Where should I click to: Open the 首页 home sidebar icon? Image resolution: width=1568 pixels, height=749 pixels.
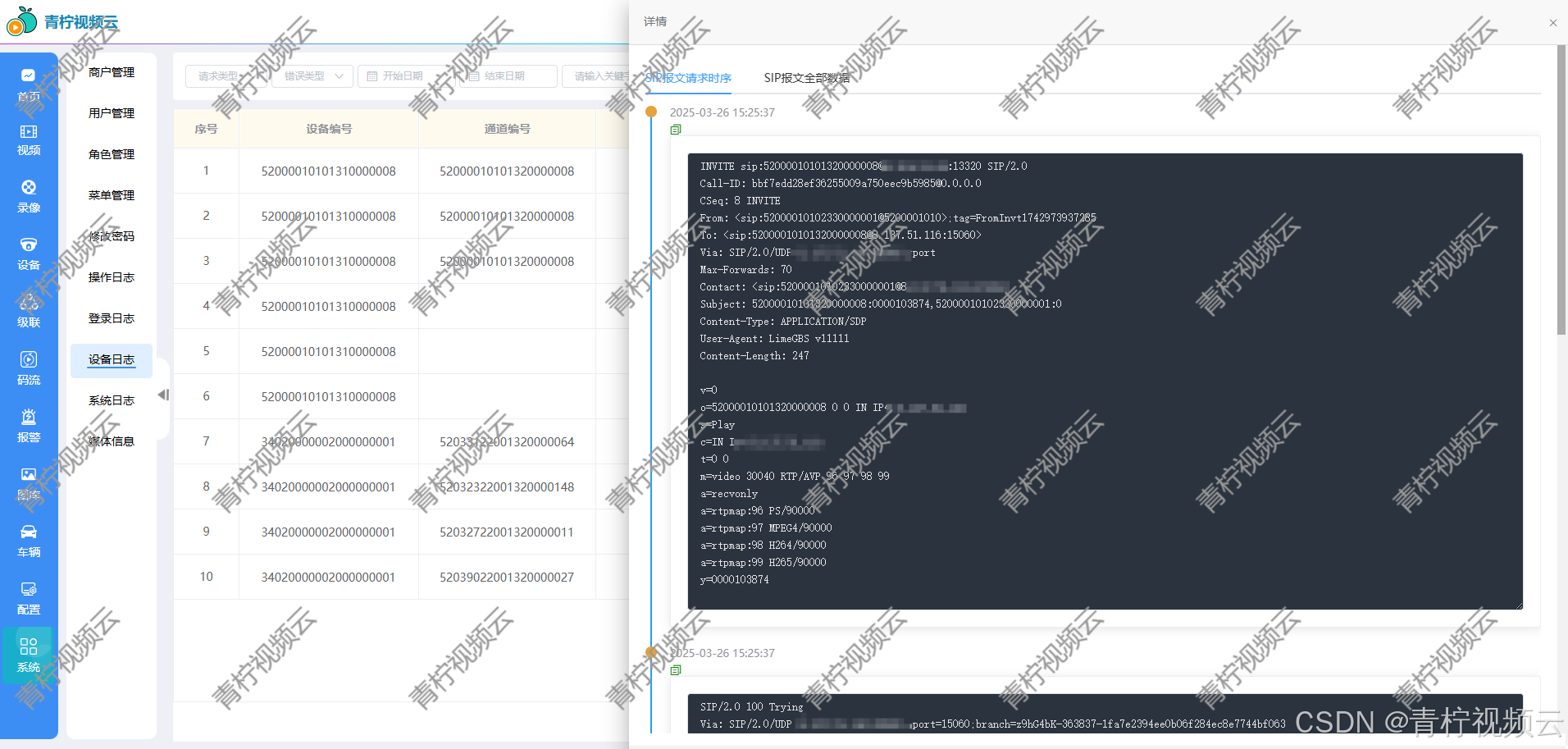[x=29, y=84]
